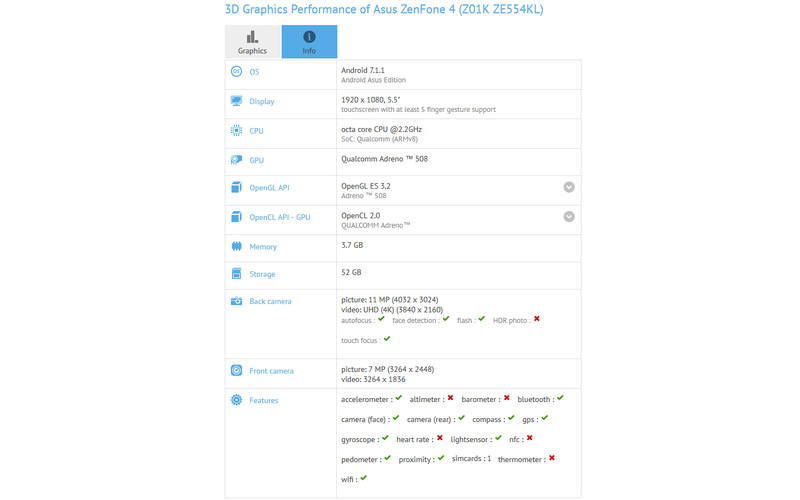Click the OS Android icon
Viewport: 800px width, 500px height.
click(x=236, y=72)
